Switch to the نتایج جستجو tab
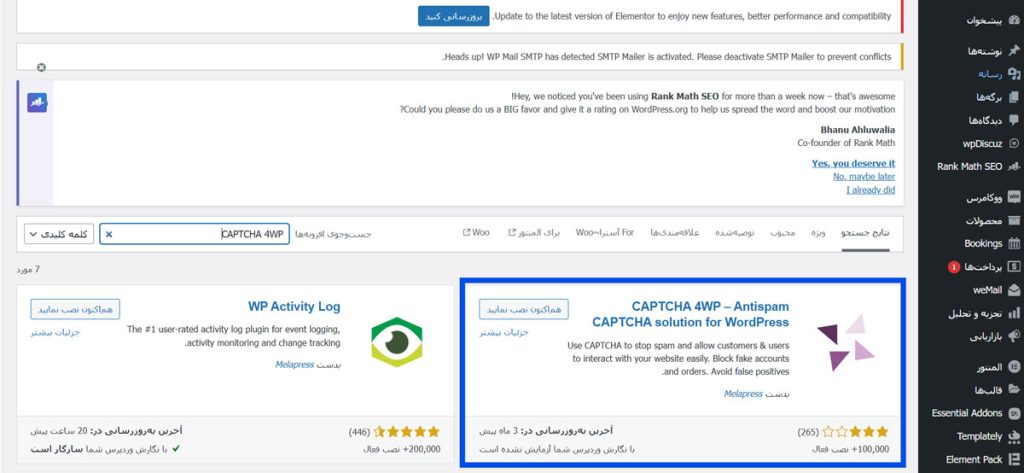The height and width of the screenshot is (473, 1024). 865,233
